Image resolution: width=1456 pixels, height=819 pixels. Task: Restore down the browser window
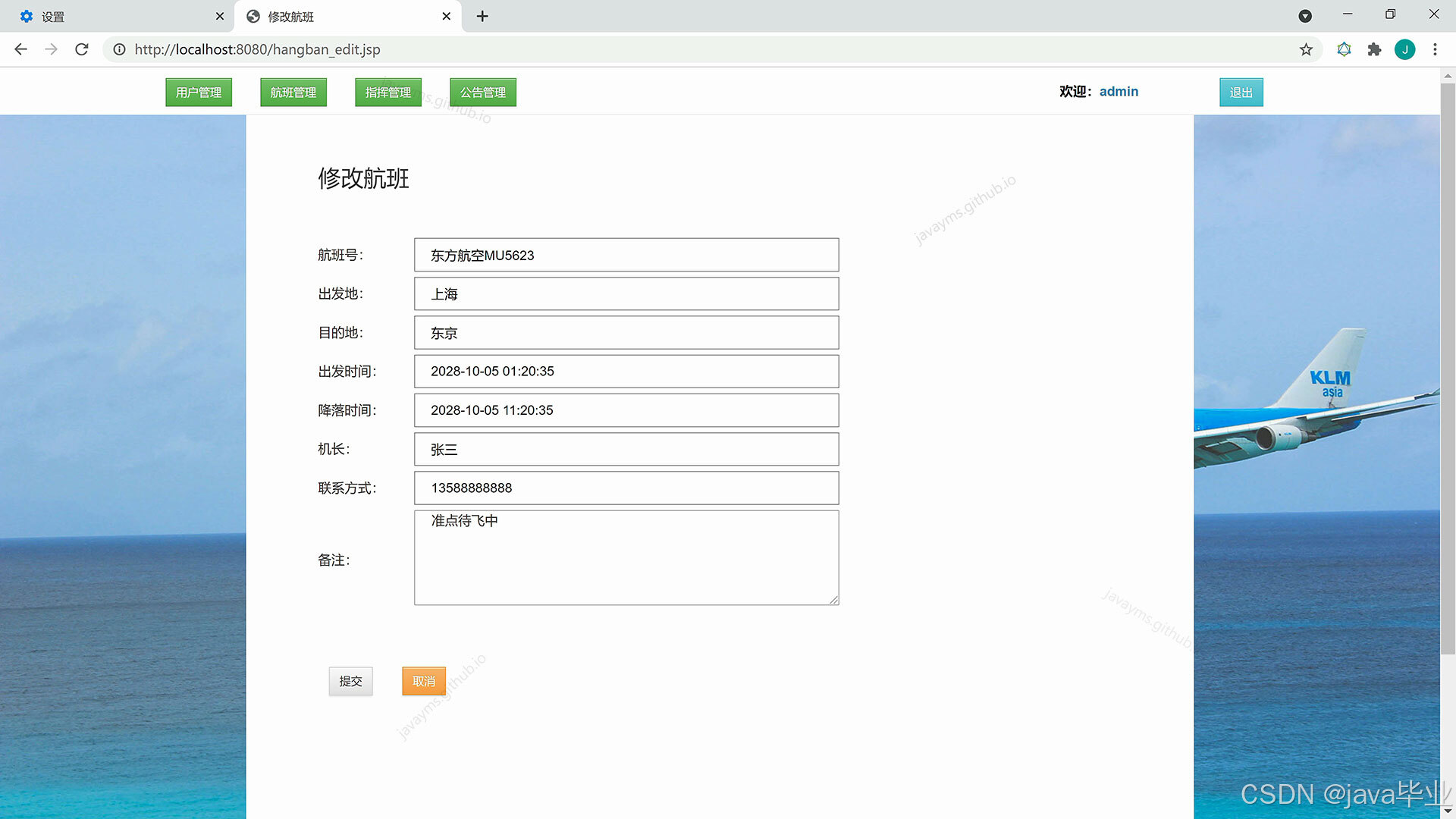[x=1390, y=14]
